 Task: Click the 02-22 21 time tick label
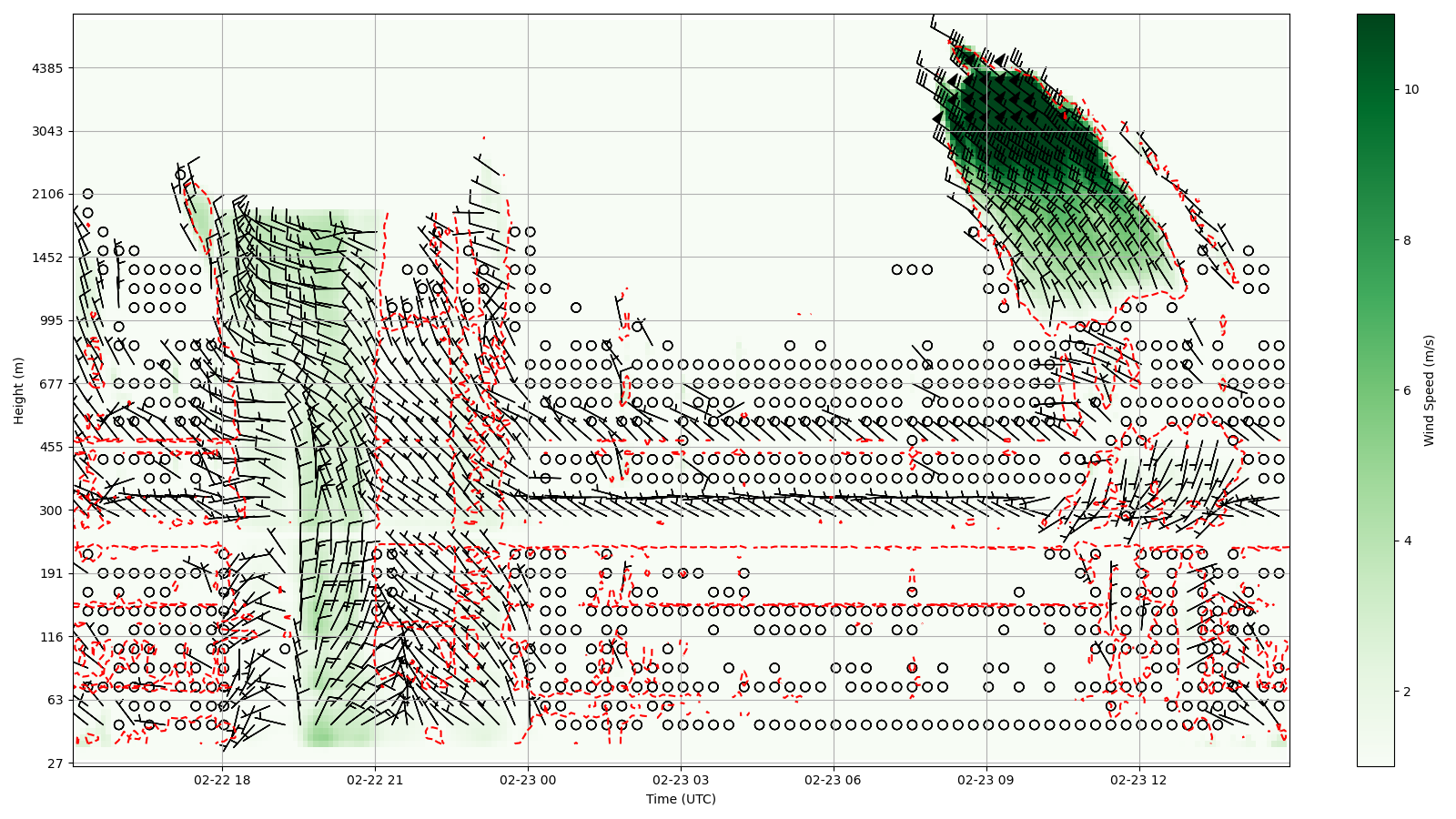pos(375,780)
